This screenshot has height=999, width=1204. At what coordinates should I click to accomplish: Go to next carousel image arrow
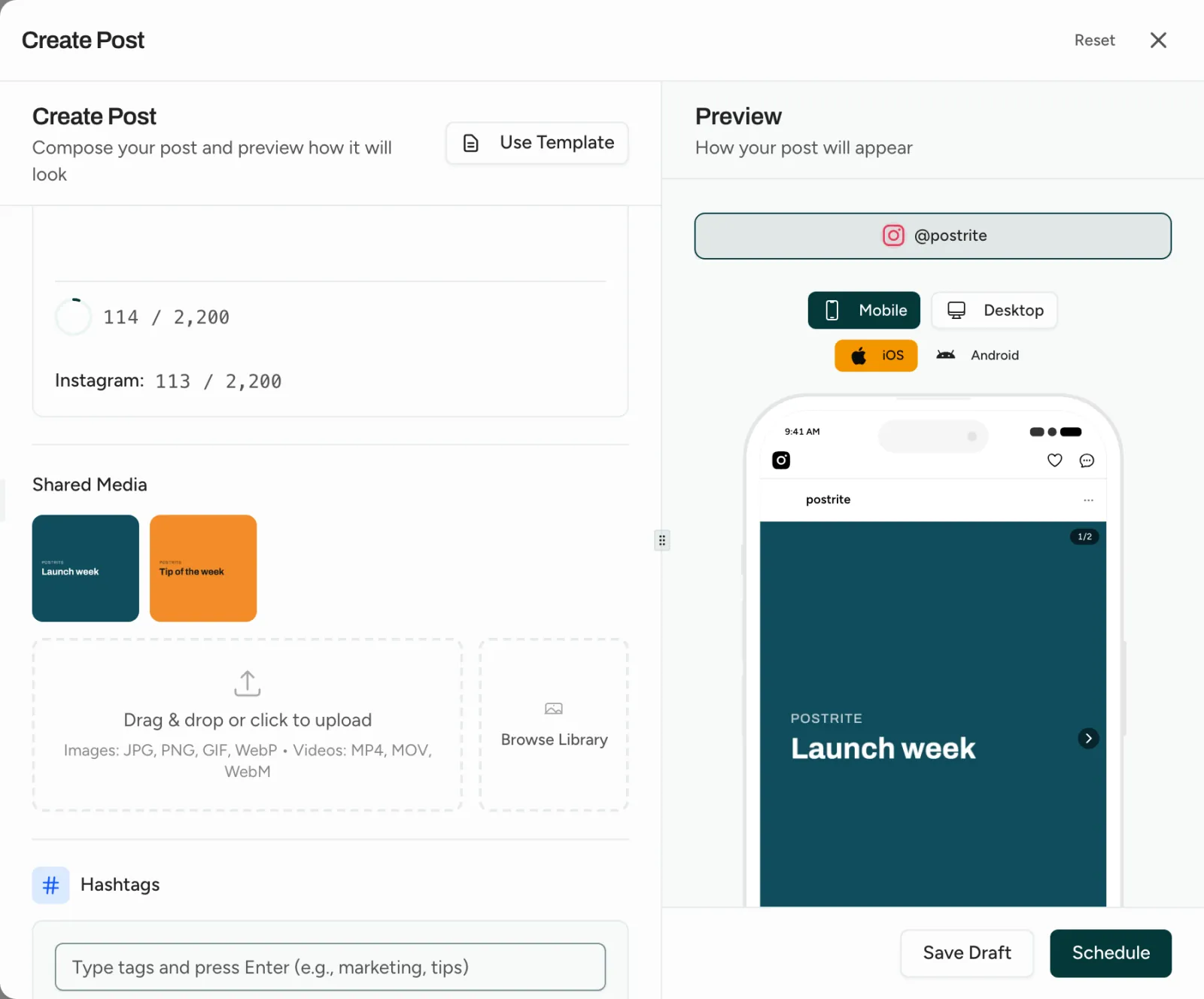(x=1088, y=739)
